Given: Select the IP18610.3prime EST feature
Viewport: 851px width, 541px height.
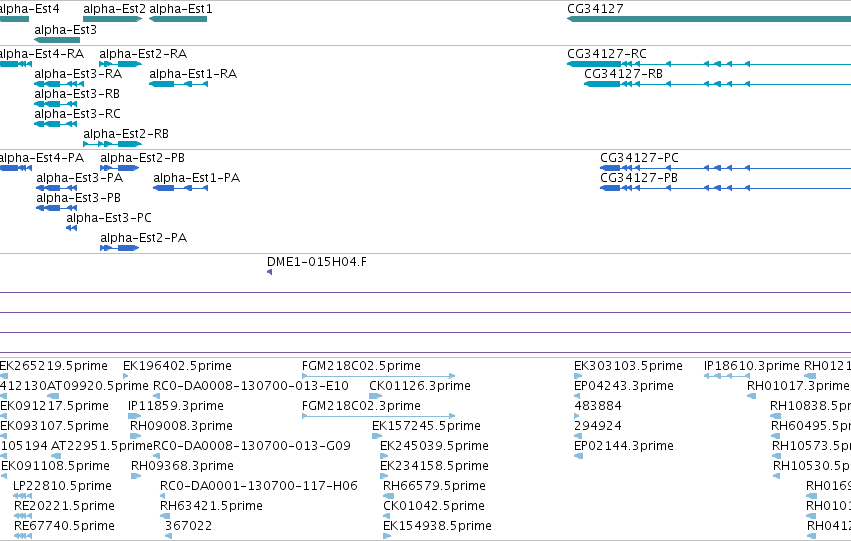Looking at the screenshot, I should (x=727, y=376).
